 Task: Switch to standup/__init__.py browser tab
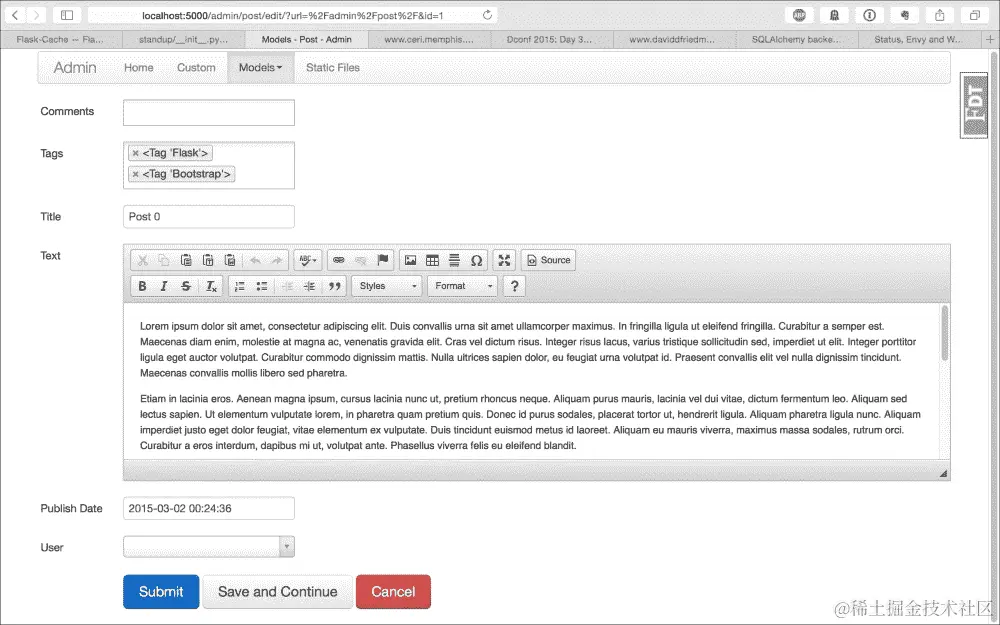(183, 40)
